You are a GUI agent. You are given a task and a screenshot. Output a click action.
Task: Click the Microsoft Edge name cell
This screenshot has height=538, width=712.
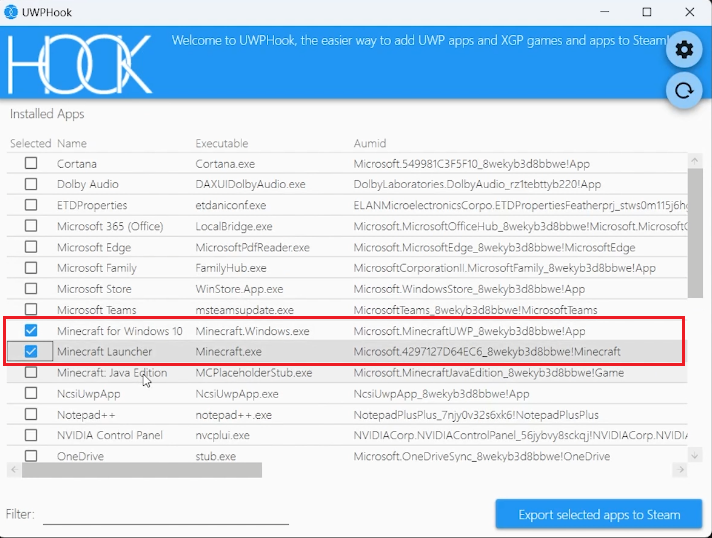pos(94,247)
